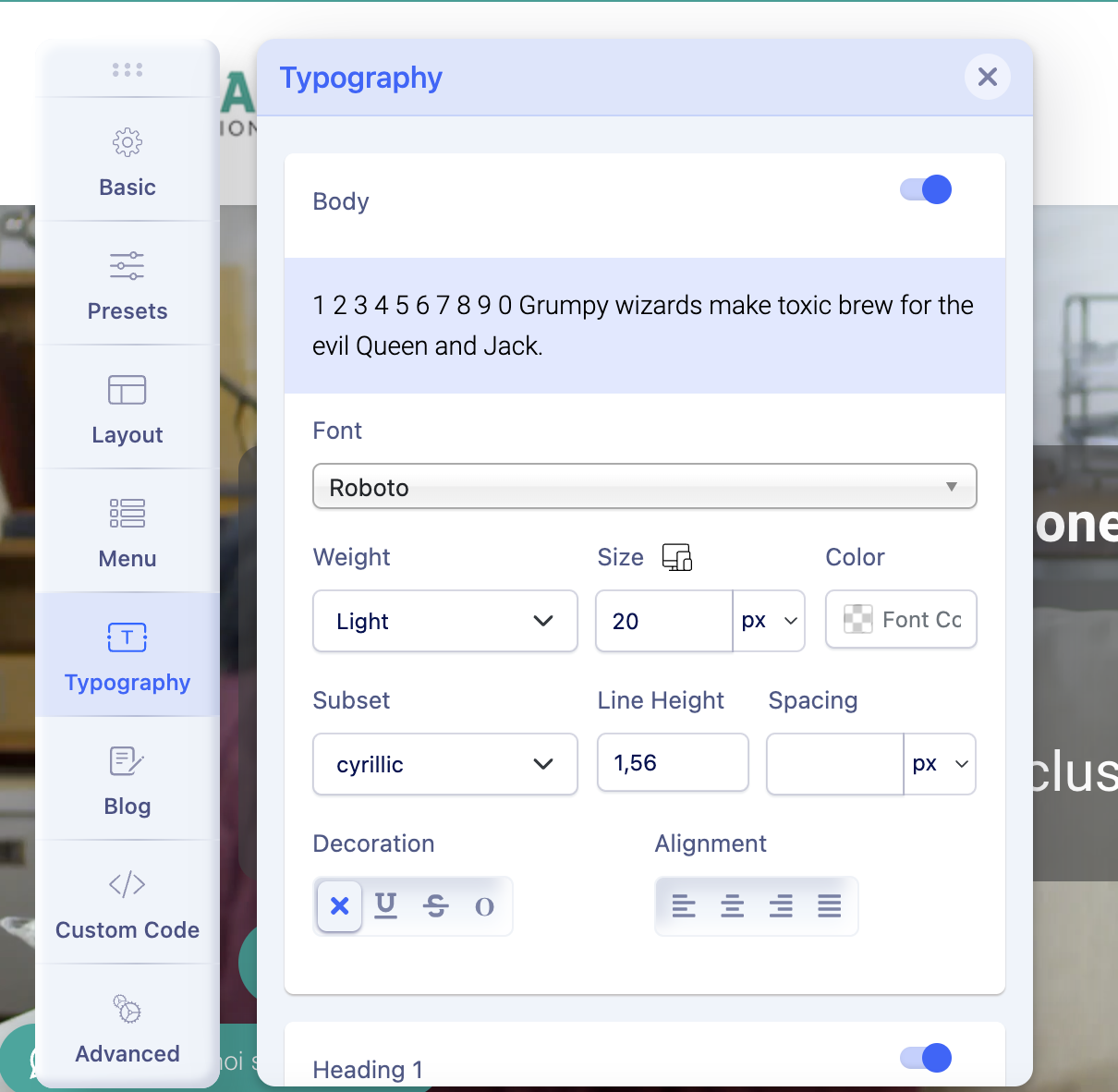This screenshot has width=1118, height=1092.
Task: Disable the Heading 1 toggle
Action: 926,1058
